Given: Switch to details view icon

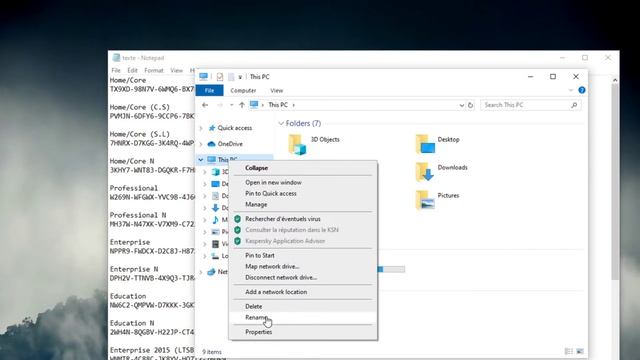Looking at the screenshot, I should click(568, 351).
